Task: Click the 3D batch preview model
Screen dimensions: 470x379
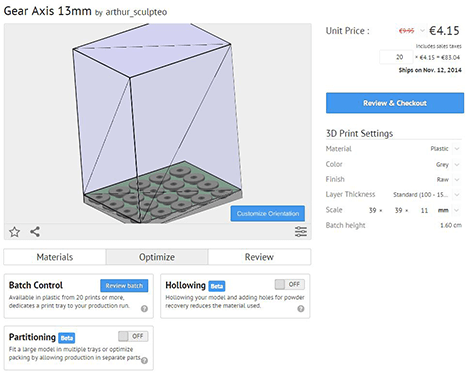Action: 157,123
